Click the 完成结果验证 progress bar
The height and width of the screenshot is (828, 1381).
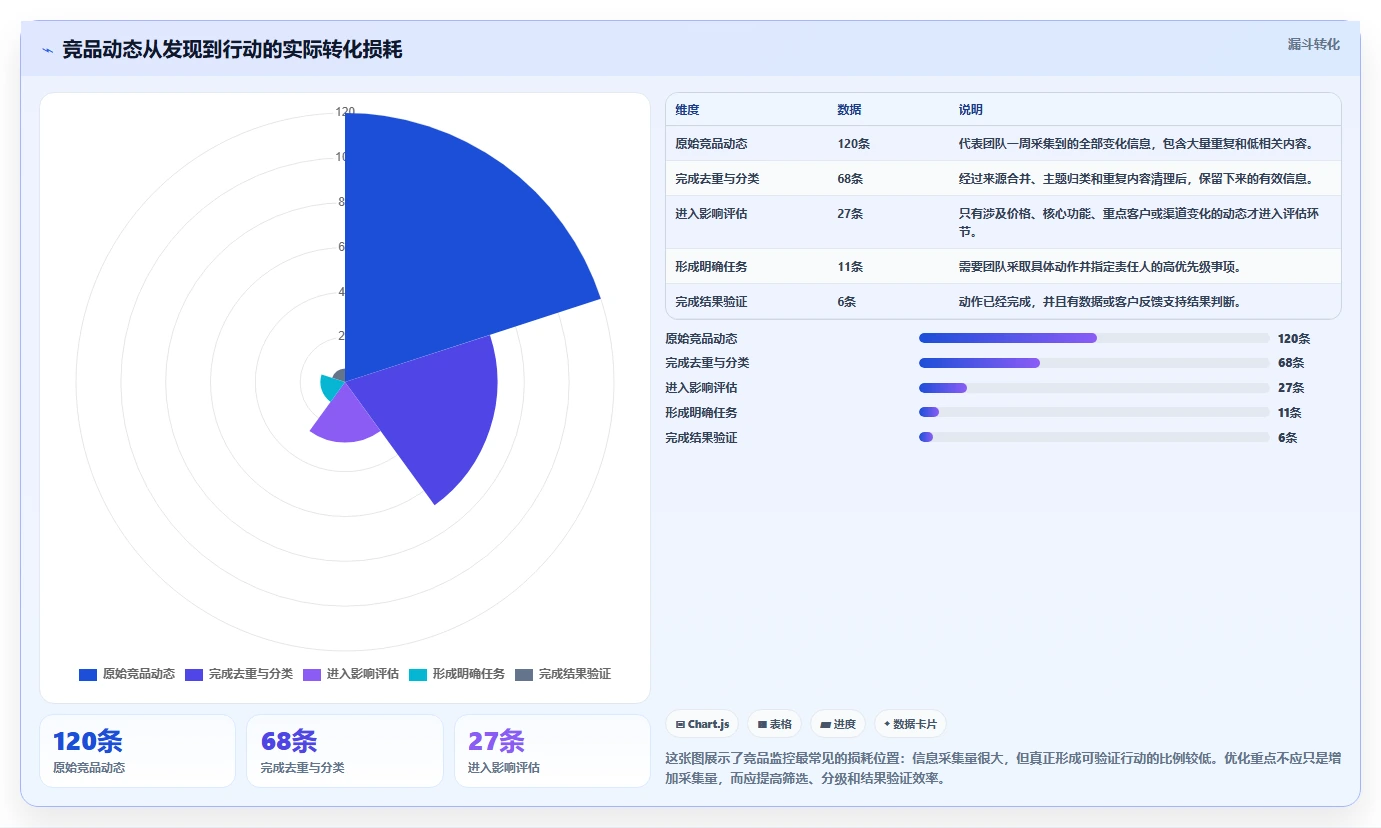(1094, 437)
